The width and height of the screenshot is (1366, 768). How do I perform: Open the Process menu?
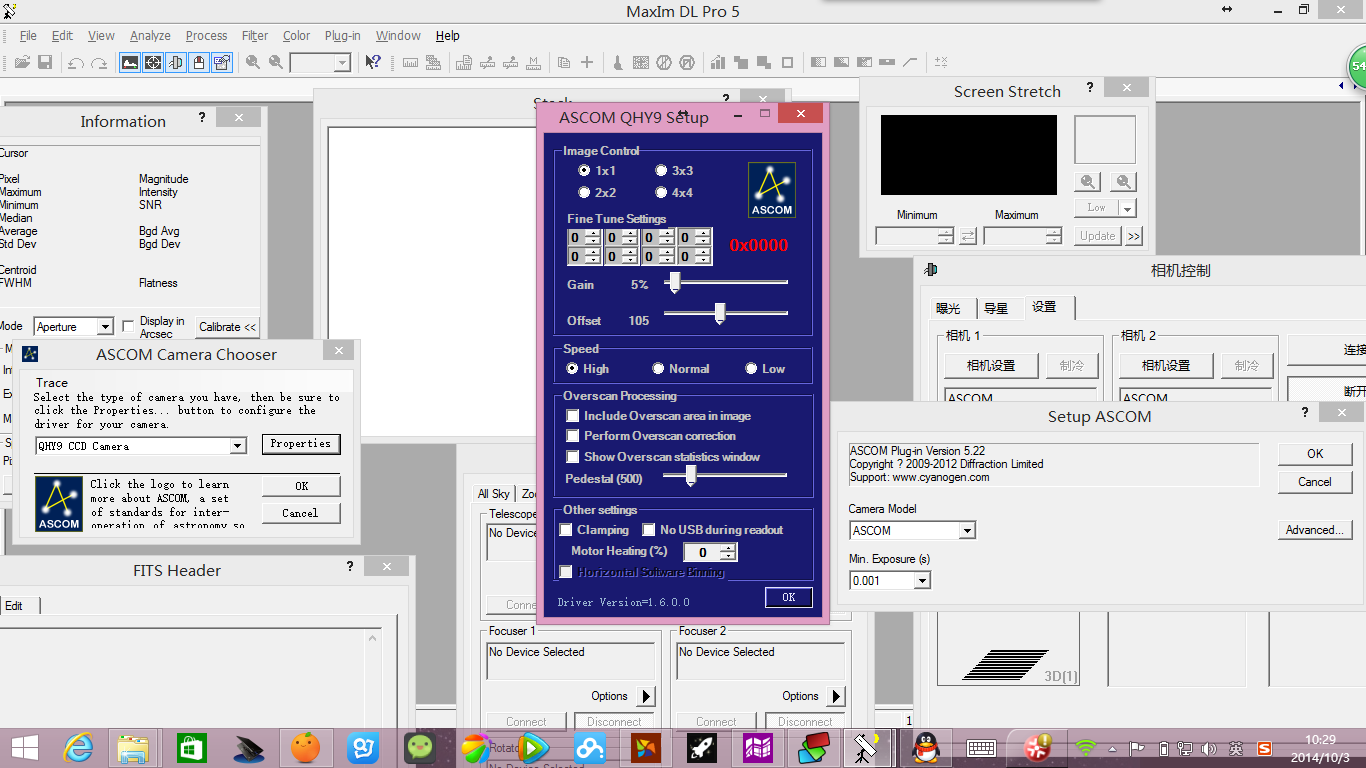(x=206, y=36)
